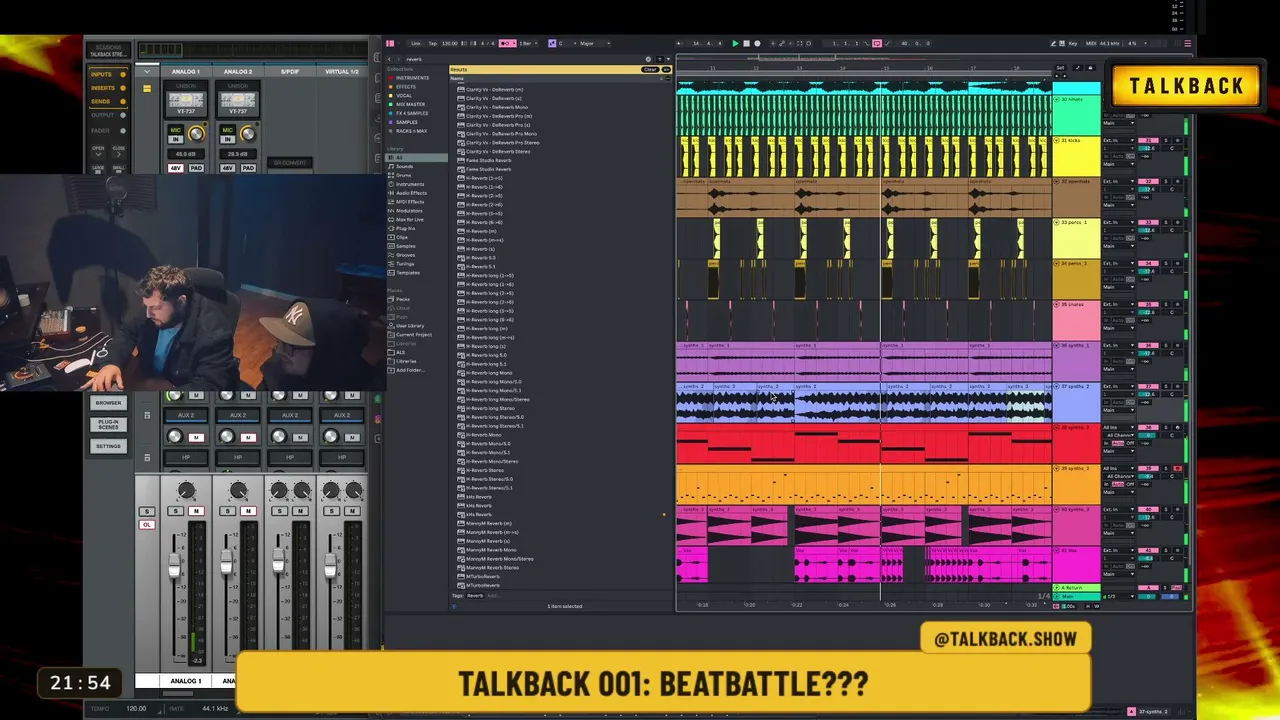
Task: Open MIDI Effects in the browser Library
Action: pos(410,202)
